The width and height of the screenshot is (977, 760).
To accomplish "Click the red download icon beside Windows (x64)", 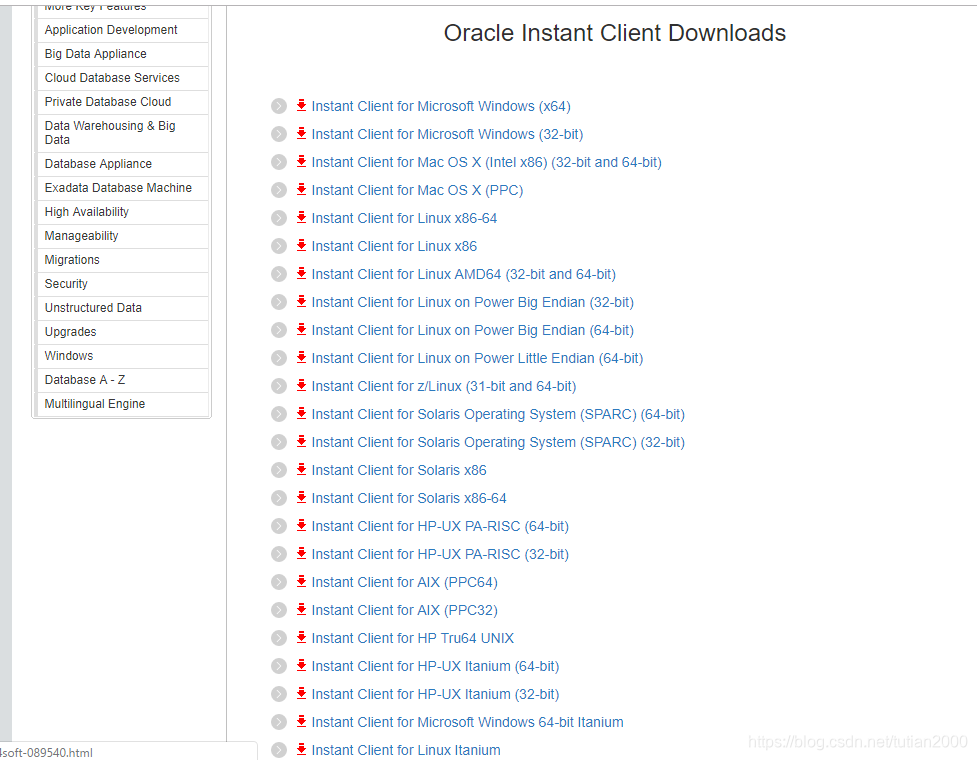I will pyautogui.click(x=302, y=105).
